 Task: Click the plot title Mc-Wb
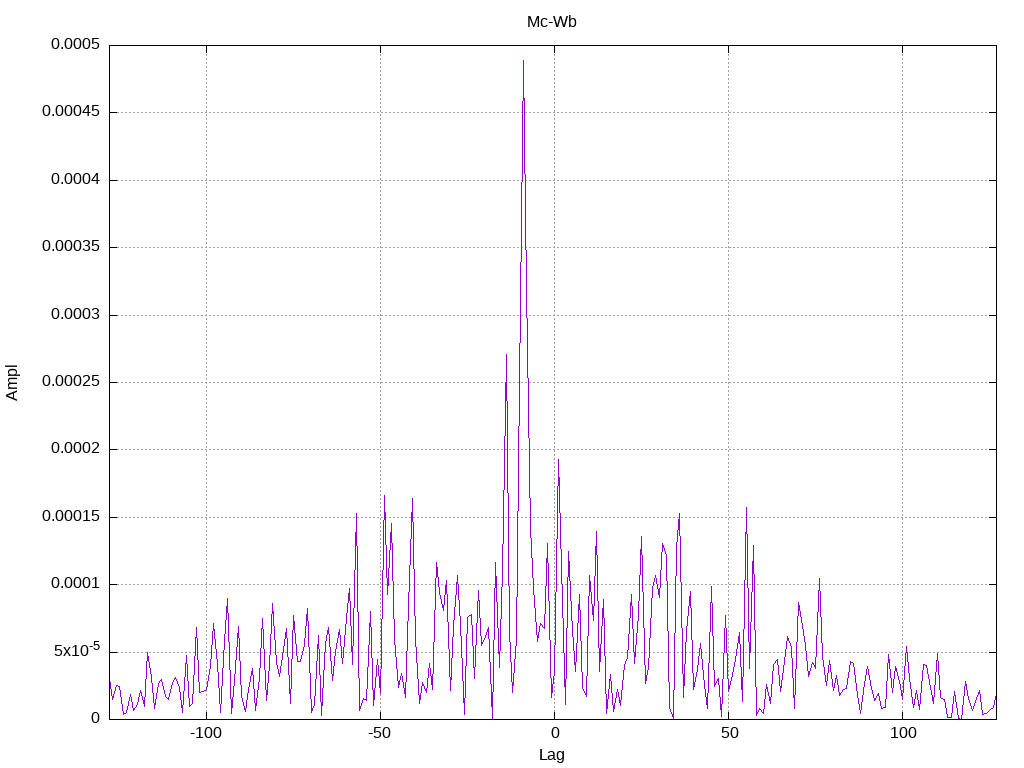pos(551,22)
